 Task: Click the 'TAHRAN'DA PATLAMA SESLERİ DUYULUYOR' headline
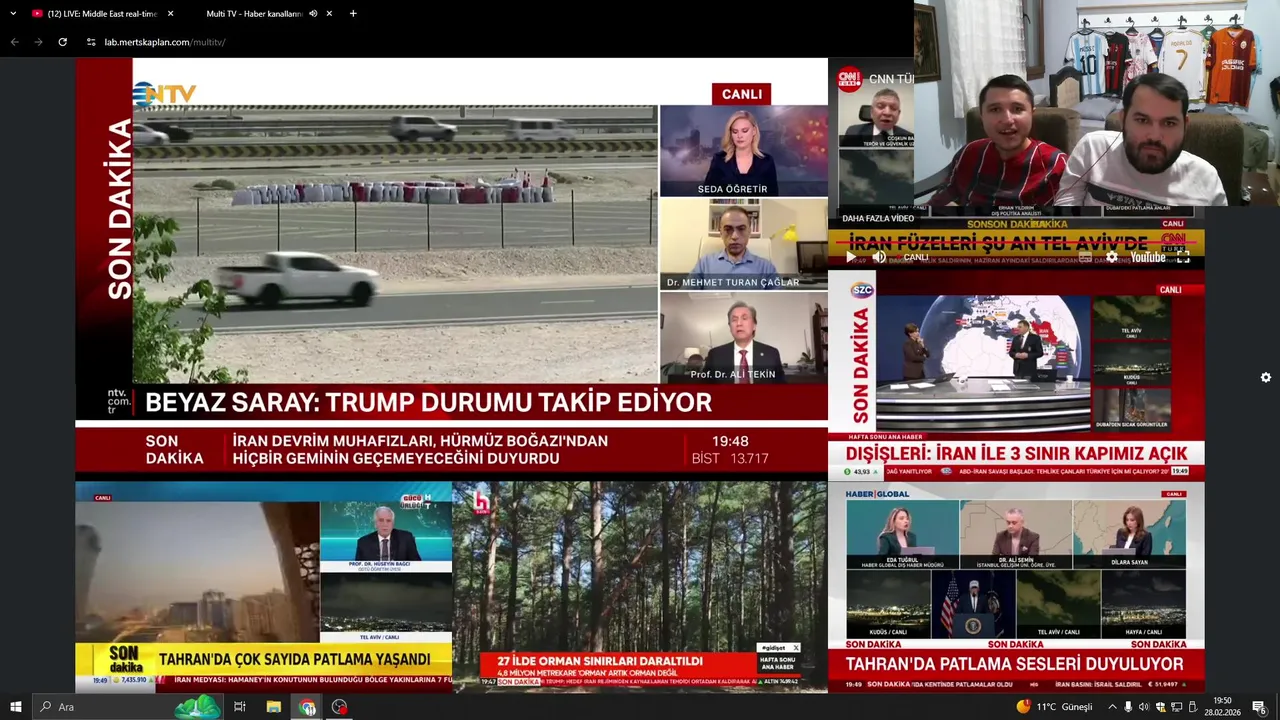pos(1014,664)
